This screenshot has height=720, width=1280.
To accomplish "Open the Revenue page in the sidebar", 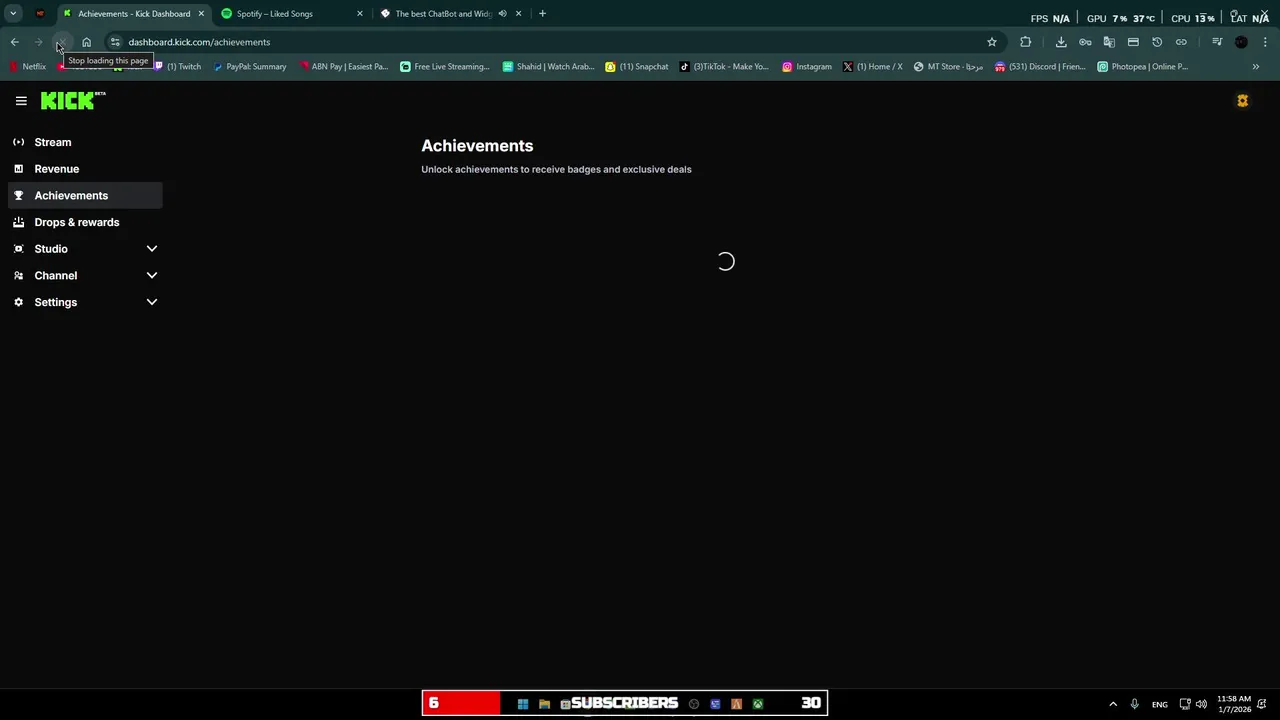I will [85, 169].
